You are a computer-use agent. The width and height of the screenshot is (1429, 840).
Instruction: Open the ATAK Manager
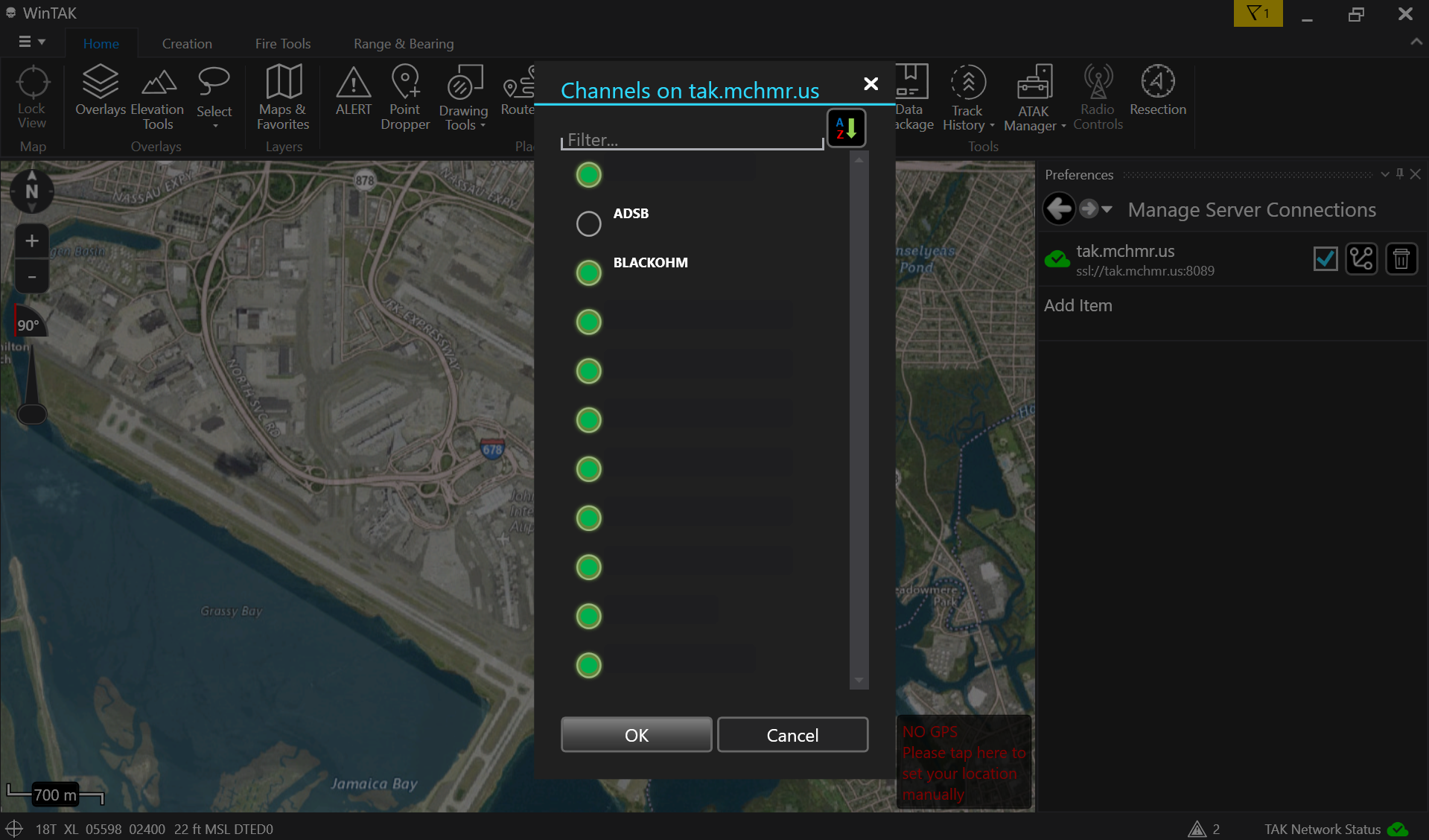coord(1034,98)
